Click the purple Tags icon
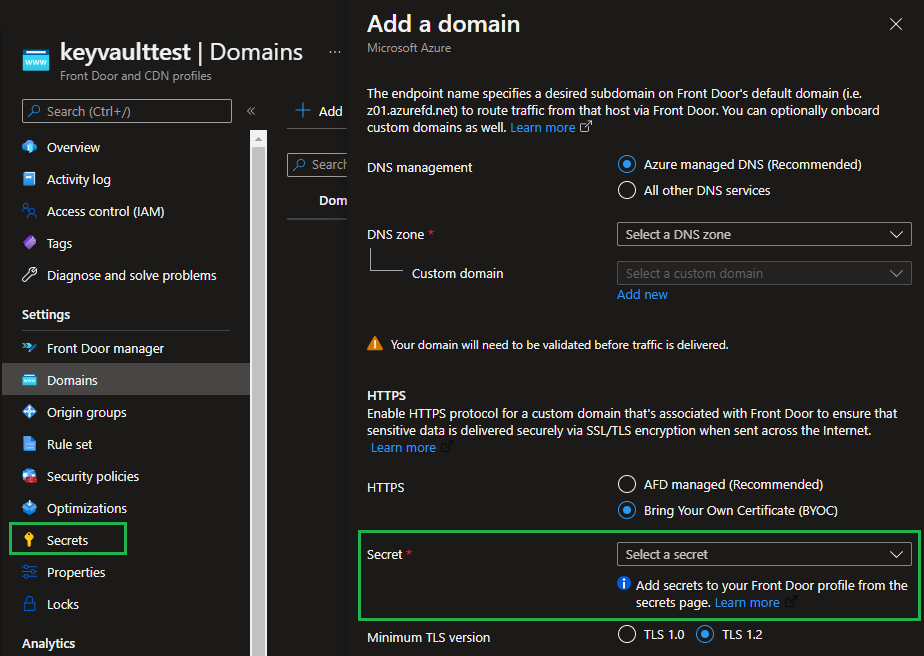The width and height of the screenshot is (924, 656). [29, 243]
